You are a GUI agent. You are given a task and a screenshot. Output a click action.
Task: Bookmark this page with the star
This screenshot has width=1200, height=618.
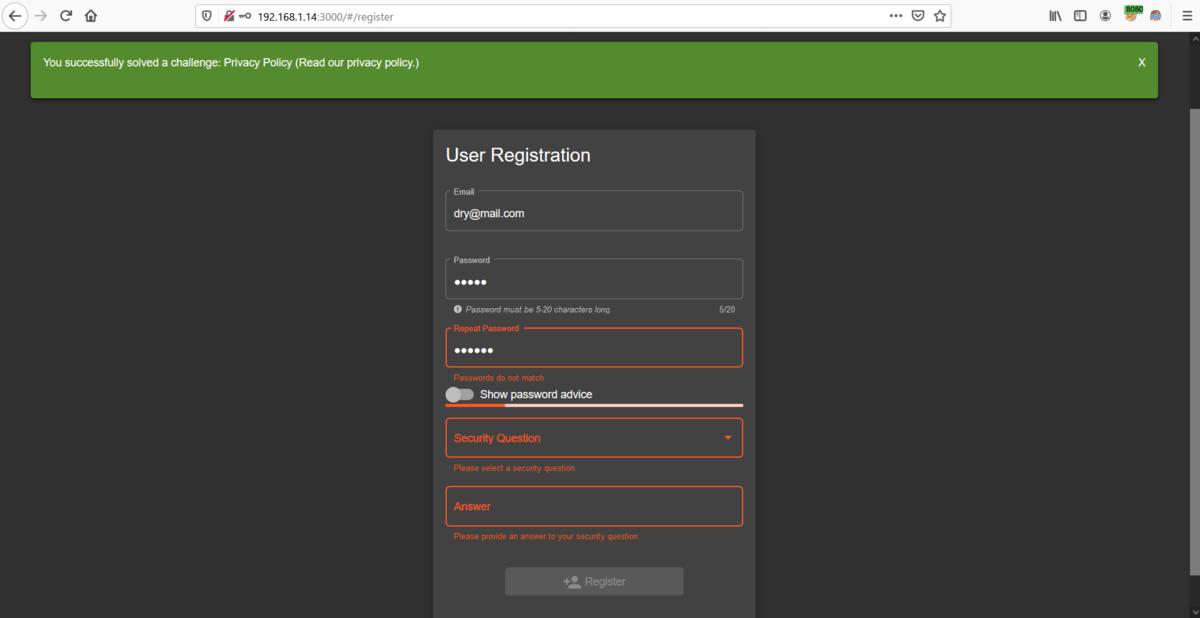tap(939, 16)
